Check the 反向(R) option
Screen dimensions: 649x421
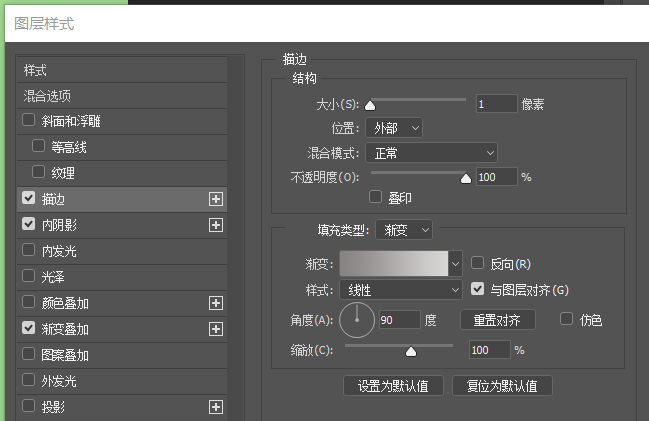click(478, 263)
